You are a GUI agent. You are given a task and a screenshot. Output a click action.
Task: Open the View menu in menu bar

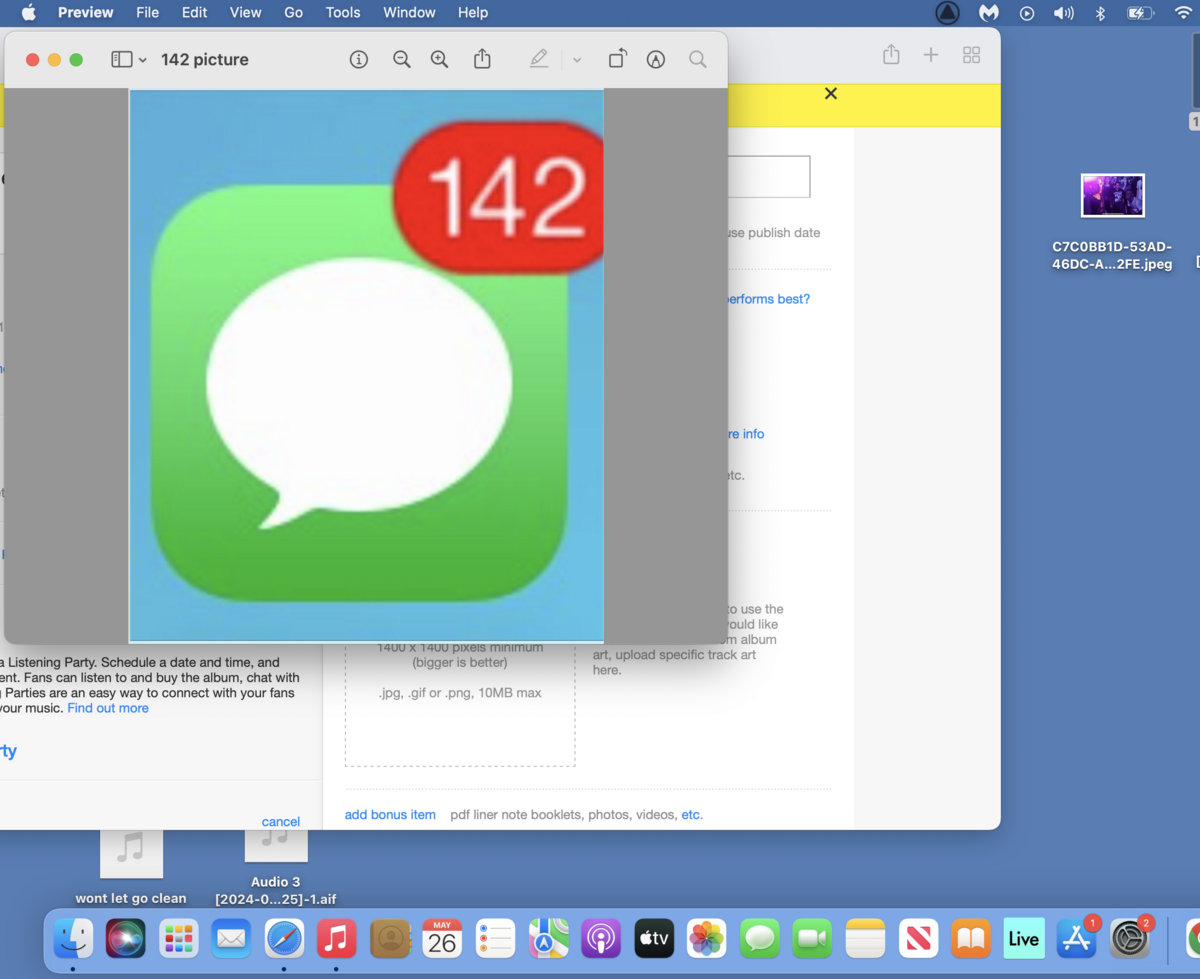coord(245,13)
